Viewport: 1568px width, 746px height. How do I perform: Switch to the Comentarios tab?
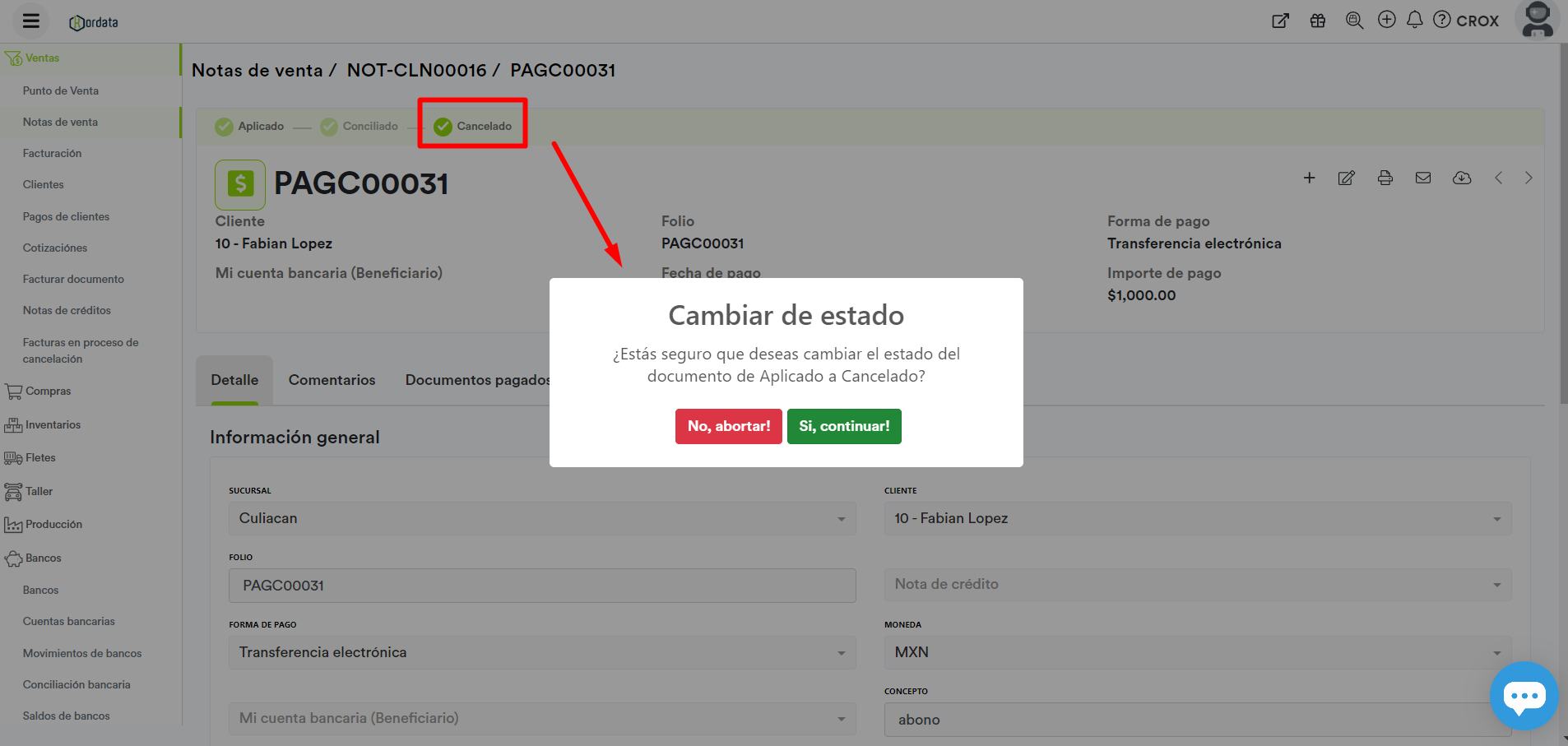(332, 380)
